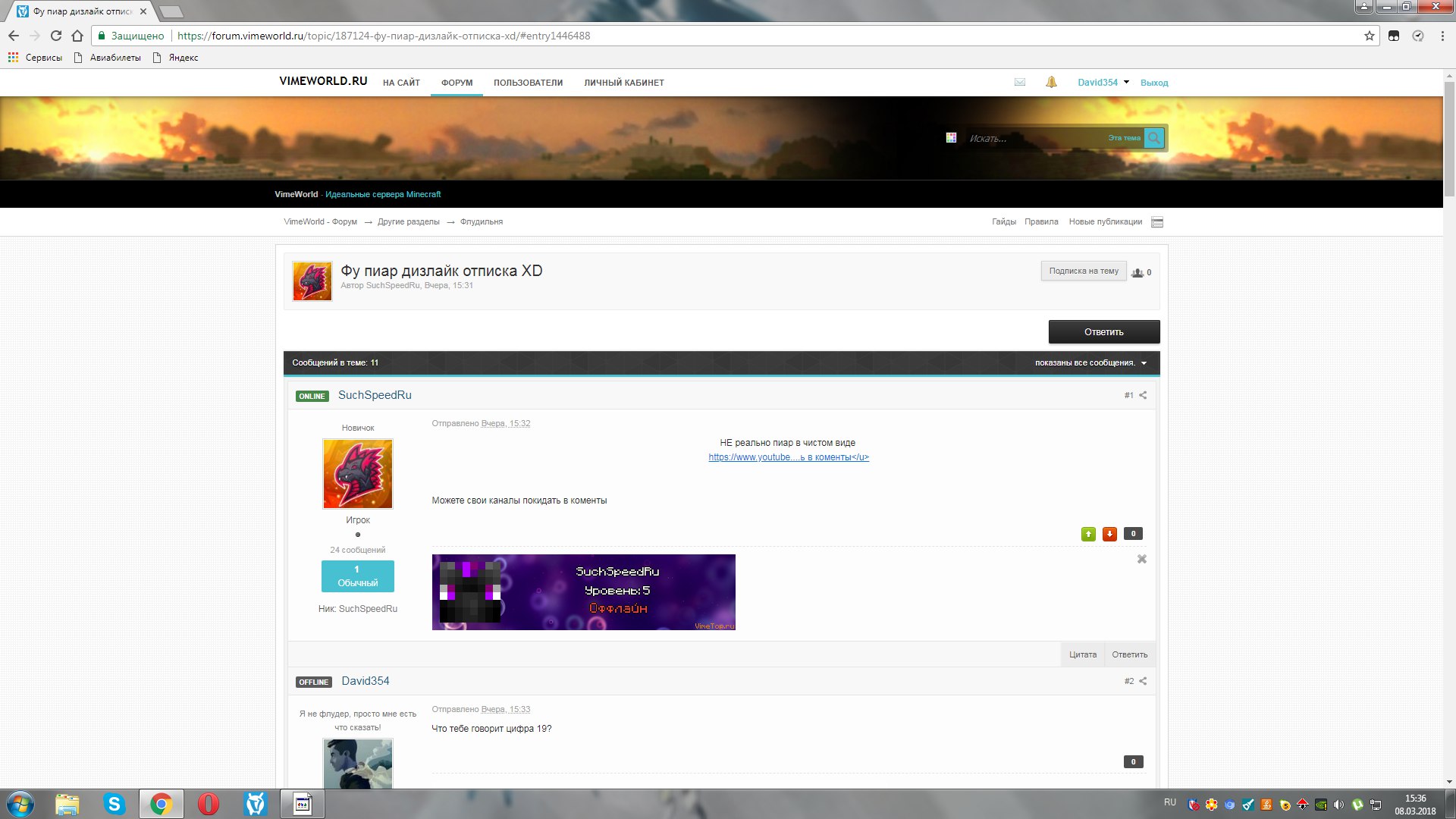
Task: Open the ПОЛЬЗОВАТЕЛИ menu item
Action: pyautogui.click(x=528, y=83)
